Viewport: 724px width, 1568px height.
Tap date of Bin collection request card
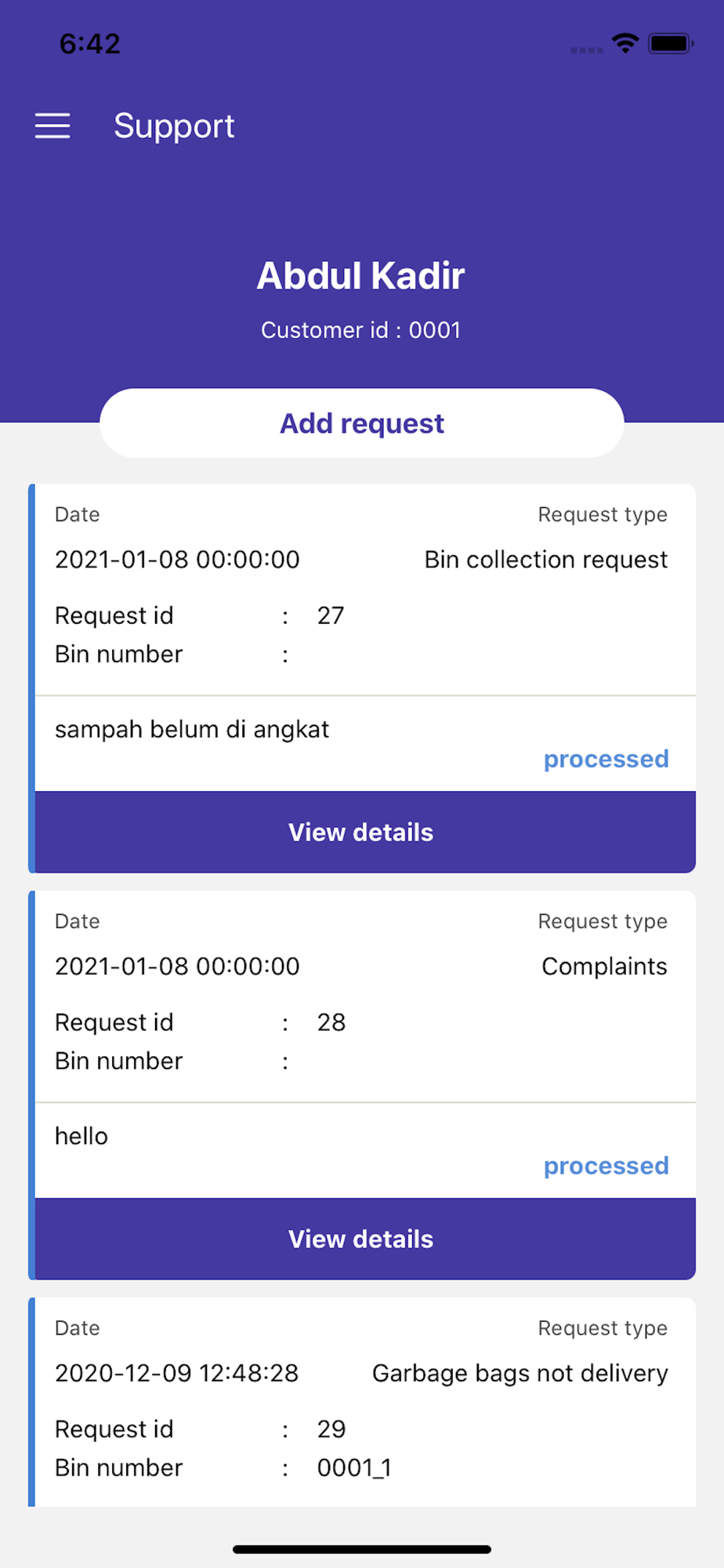(177, 560)
